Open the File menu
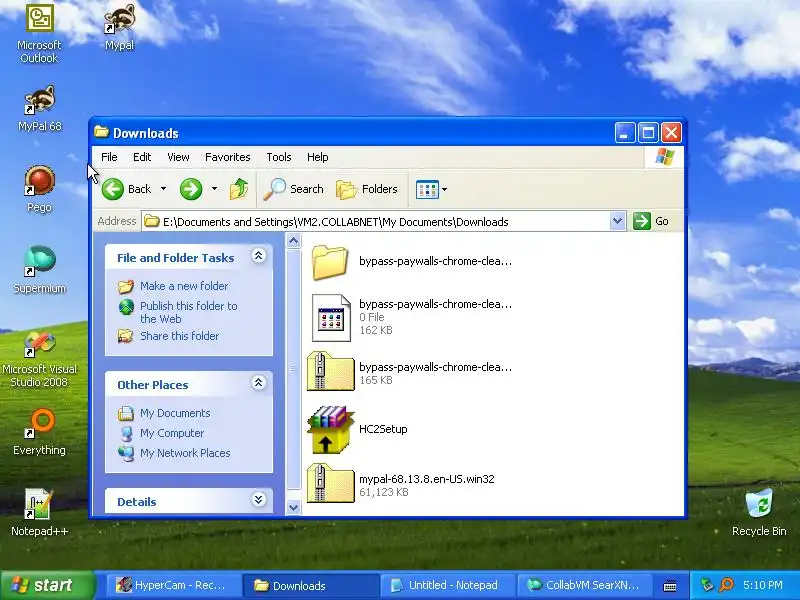Screen dimensions: 800x600 pyautogui.click(x=109, y=157)
